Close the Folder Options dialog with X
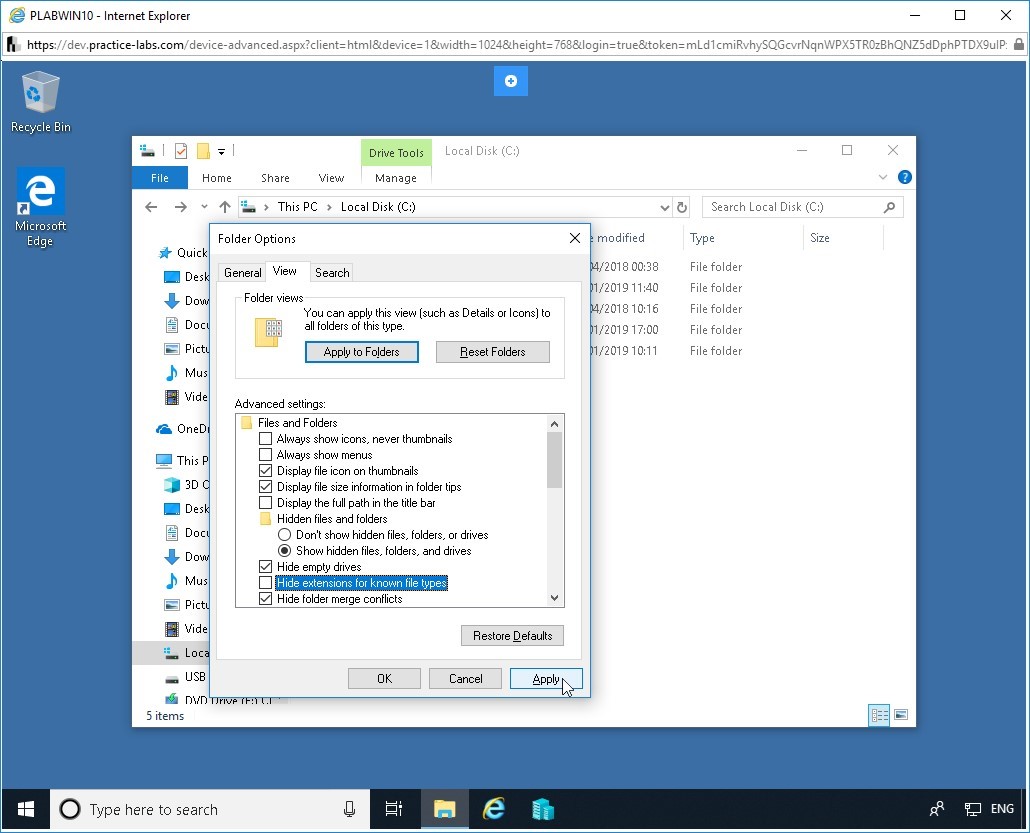The image size is (1030, 833). coord(575,238)
